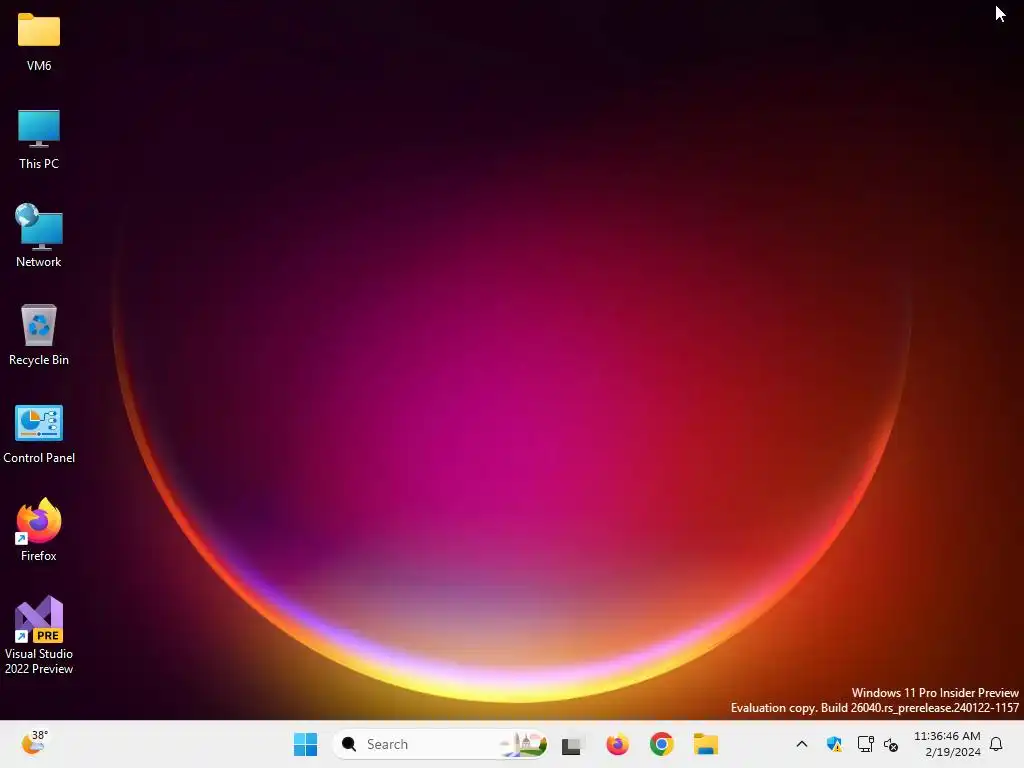
Task: Select the This PC desktop icon
Action: 39,140
